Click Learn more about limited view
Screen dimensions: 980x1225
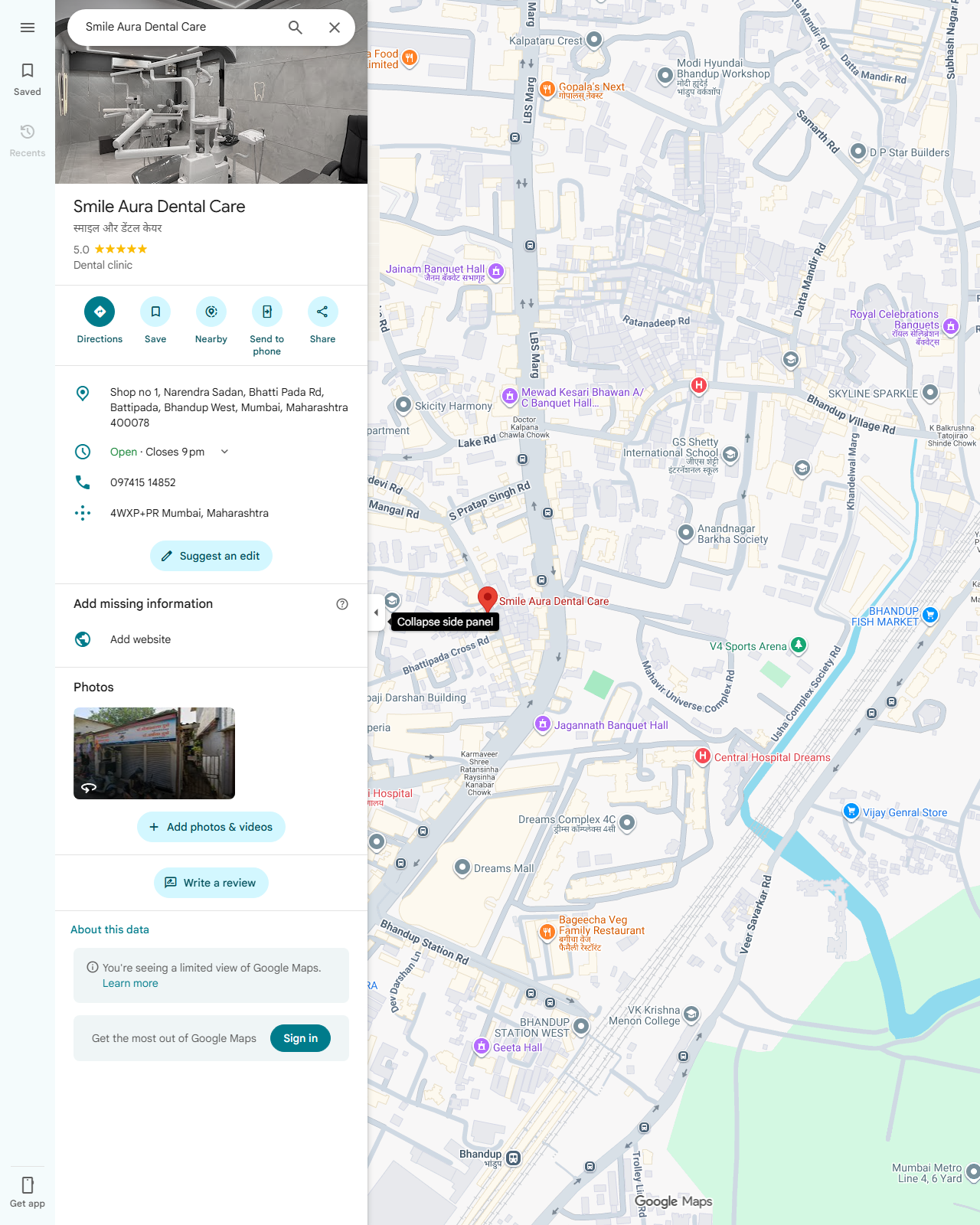click(x=130, y=984)
